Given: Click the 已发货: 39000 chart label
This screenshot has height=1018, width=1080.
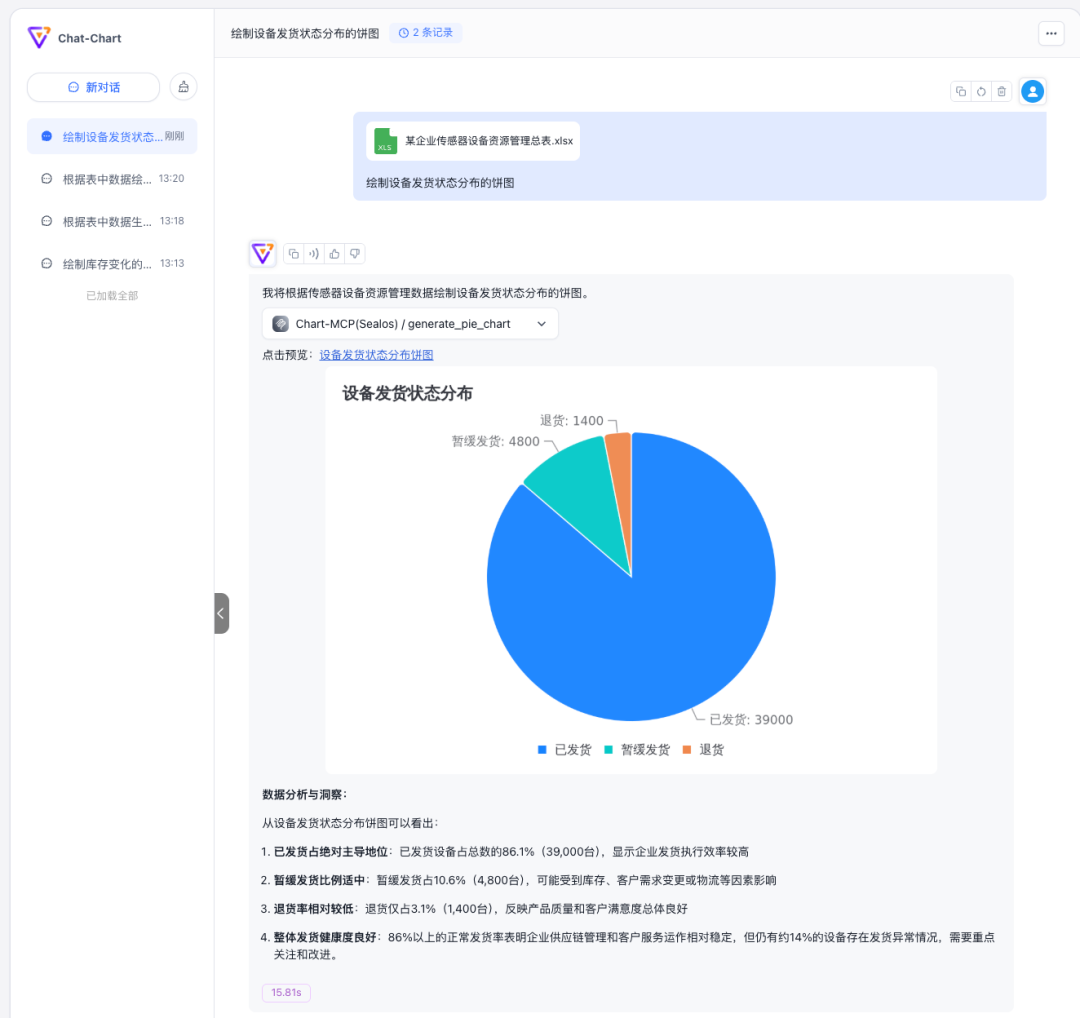Looking at the screenshot, I should coord(751,719).
